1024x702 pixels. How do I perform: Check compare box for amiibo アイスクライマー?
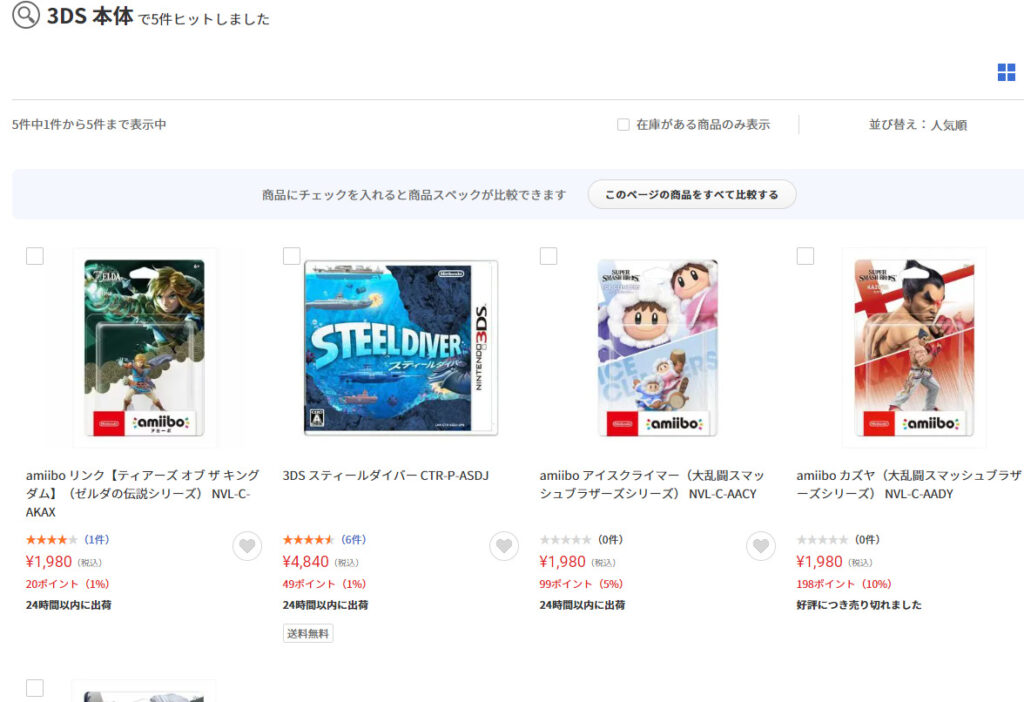pyautogui.click(x=549, y=256)
